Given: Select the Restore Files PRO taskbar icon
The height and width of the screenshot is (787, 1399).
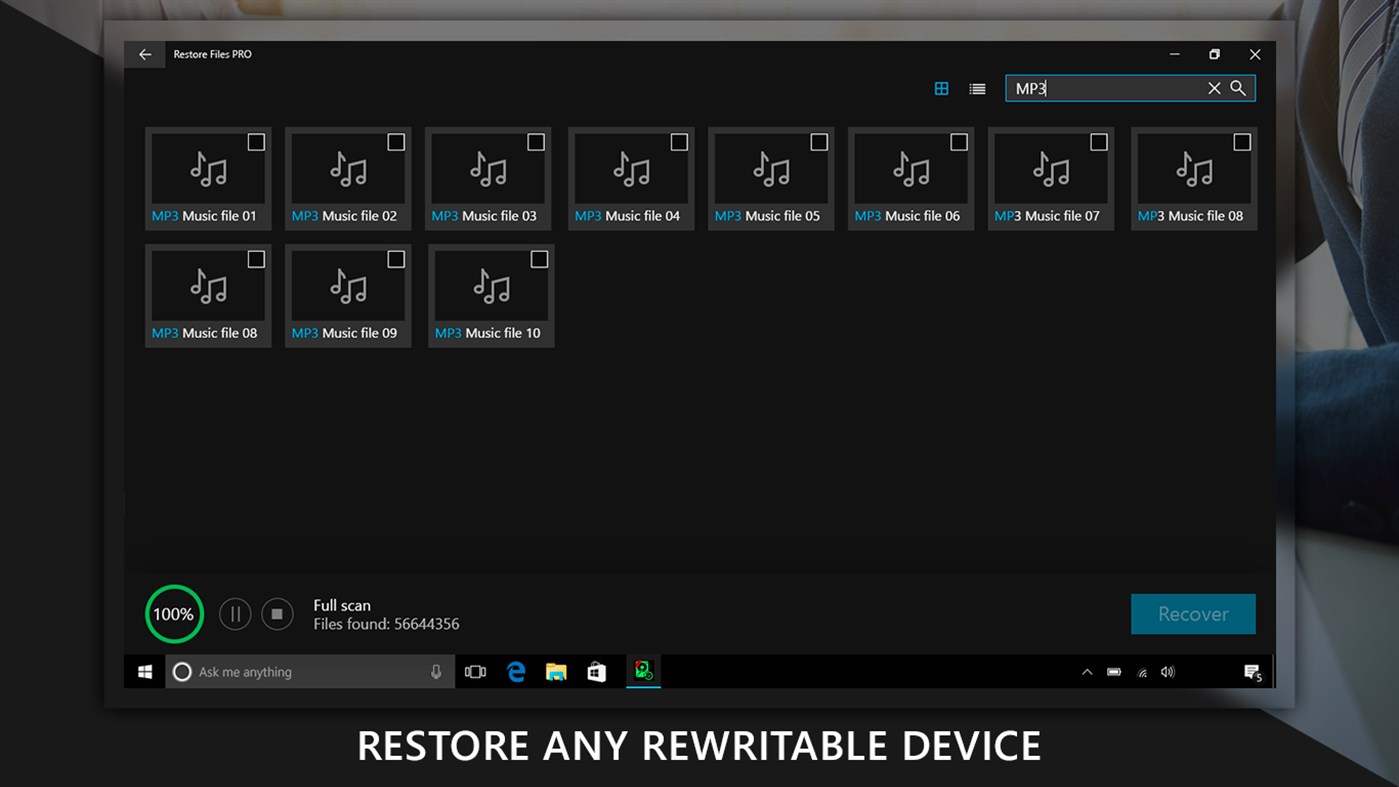Looking at the screenshot, I should coord(643,671).
